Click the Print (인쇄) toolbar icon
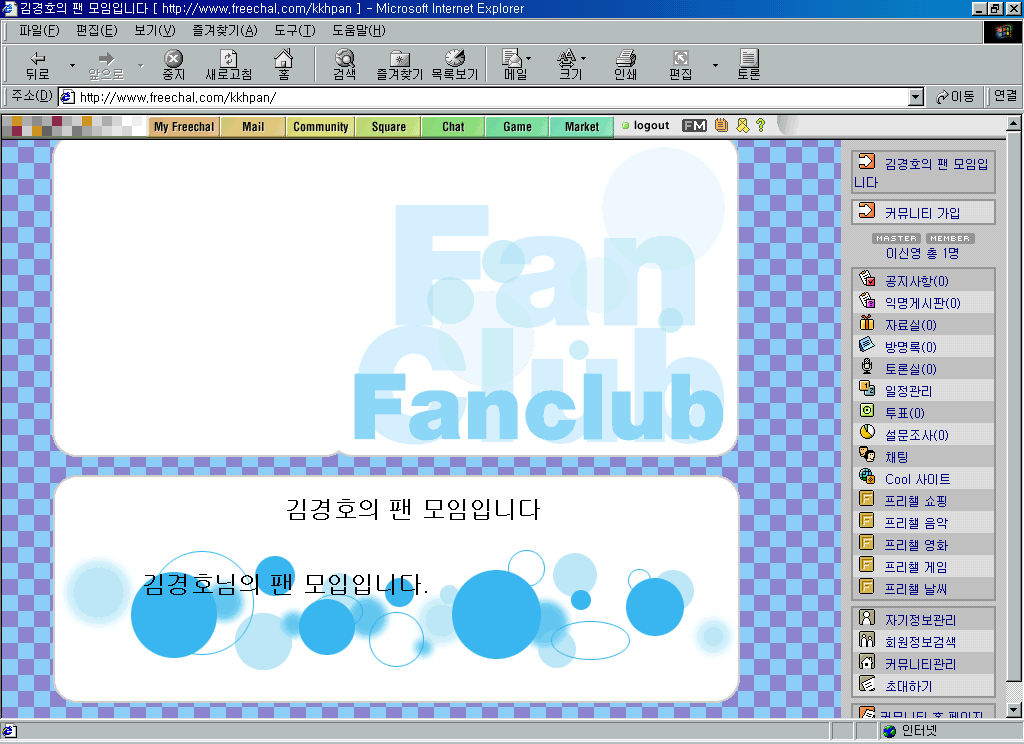Image resolution: width=1024 pixels, height=744 pixels. (x=625, y=64)
